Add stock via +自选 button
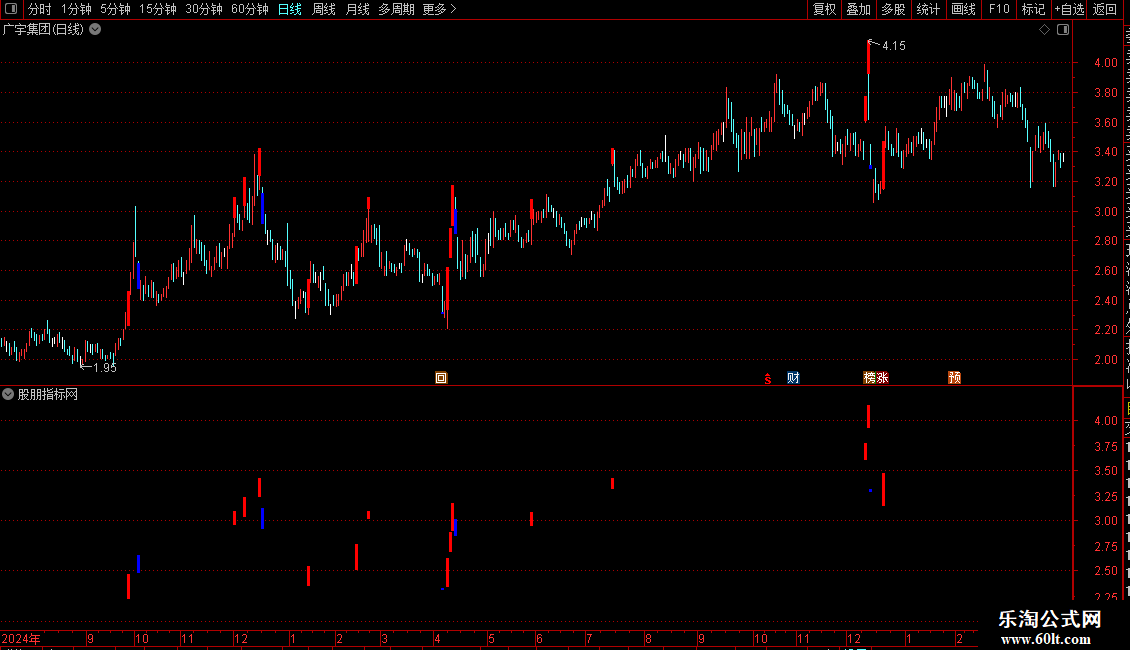Viewport: 1130px width, 650px height. pyautogui.click(x=1069, y=9)
